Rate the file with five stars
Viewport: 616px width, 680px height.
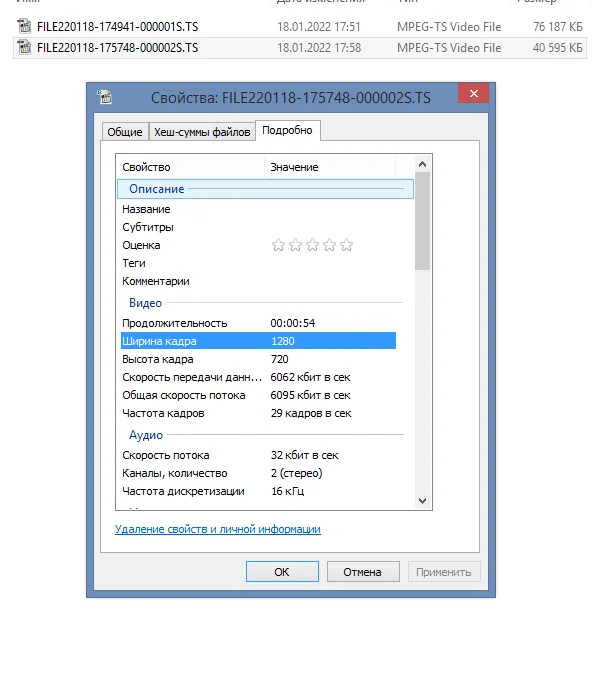pos(346,245)
